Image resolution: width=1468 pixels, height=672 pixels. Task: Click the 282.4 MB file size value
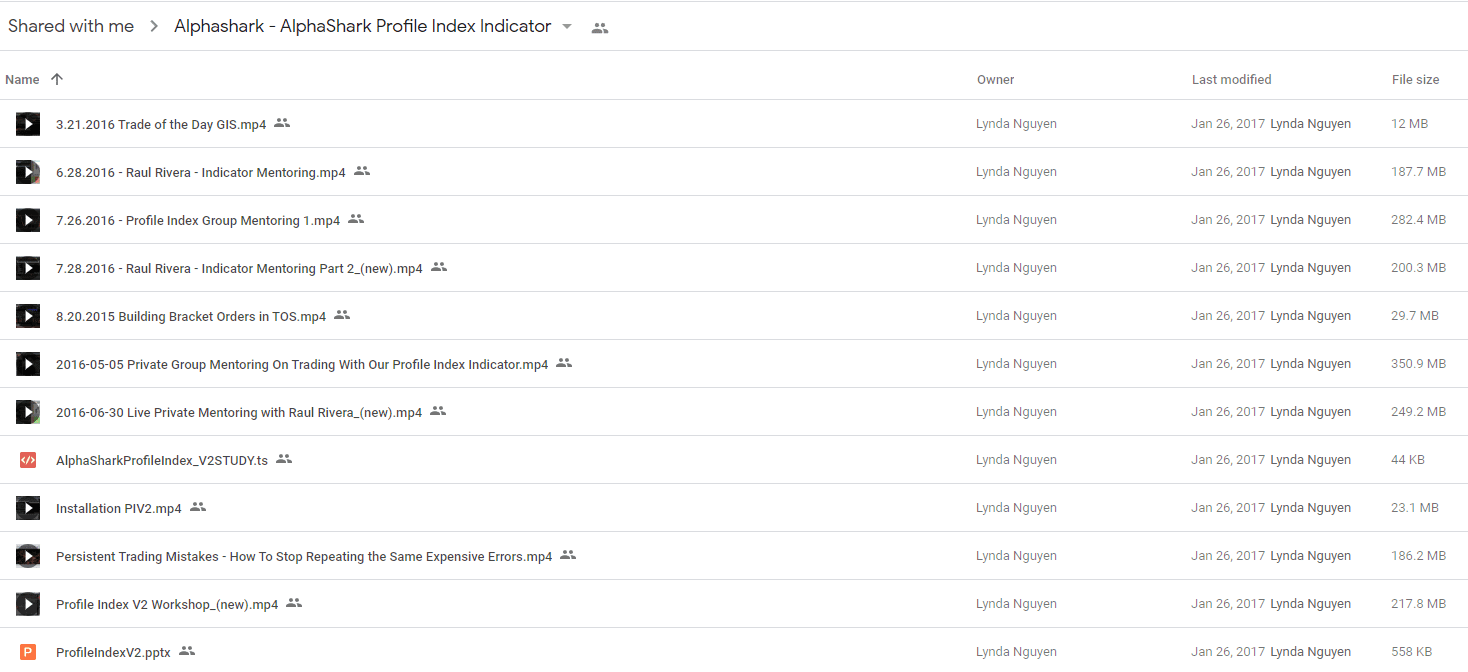[x=1419, y=220]
